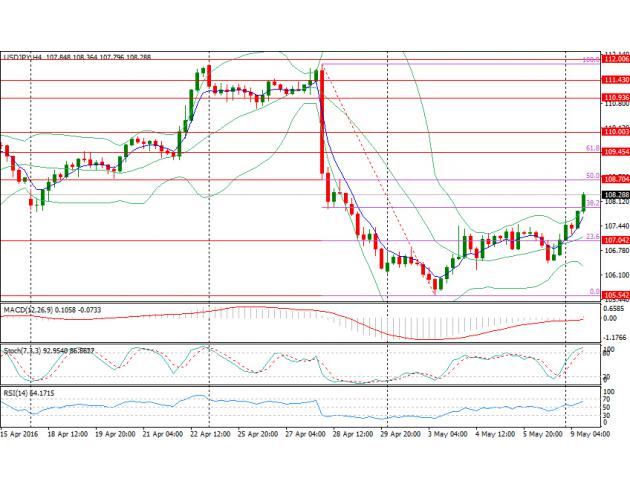
Task: Click the 111.430 red price tag
Action: pos(613,79)
